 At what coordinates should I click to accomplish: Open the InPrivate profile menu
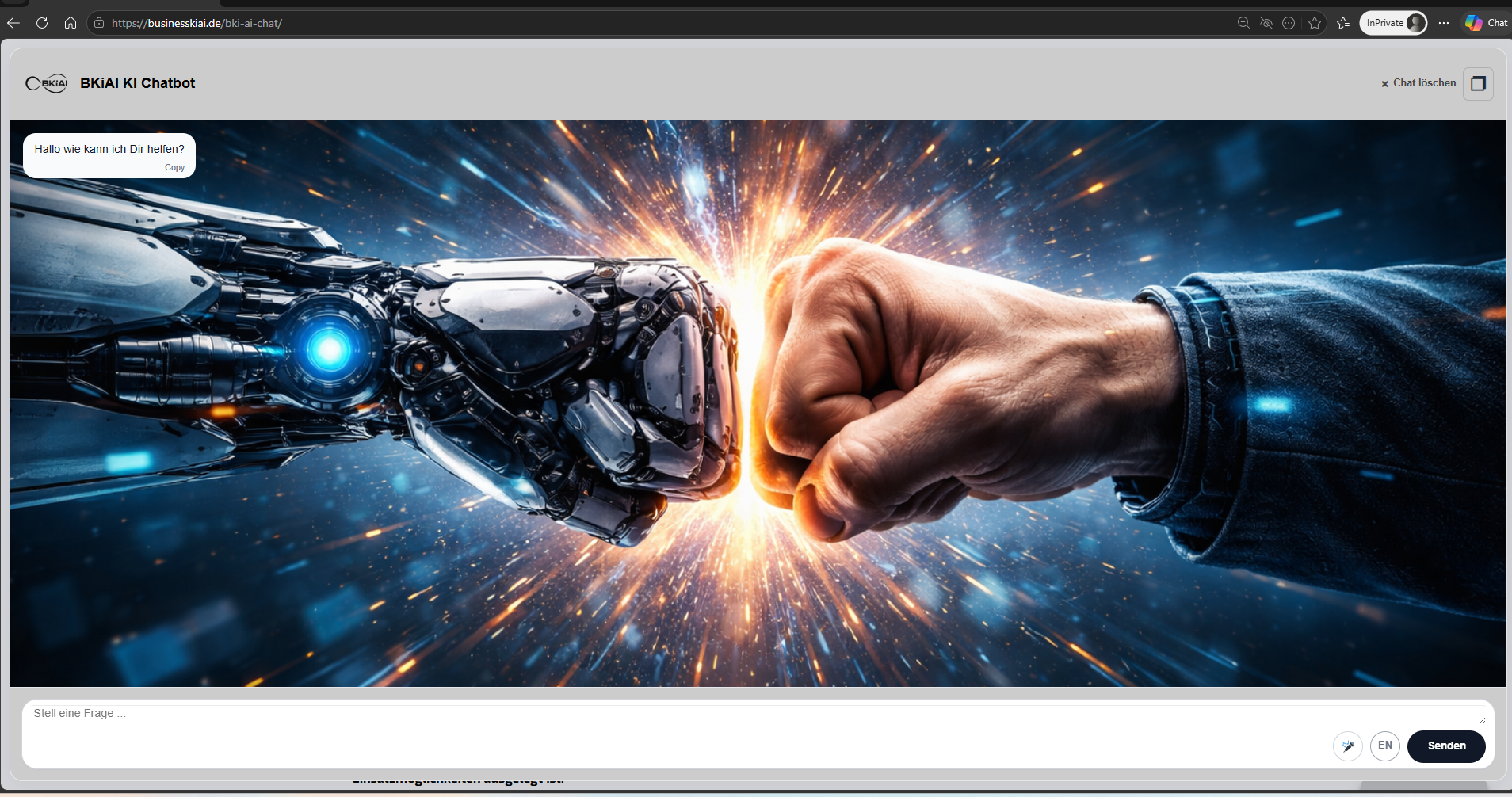1393,23
